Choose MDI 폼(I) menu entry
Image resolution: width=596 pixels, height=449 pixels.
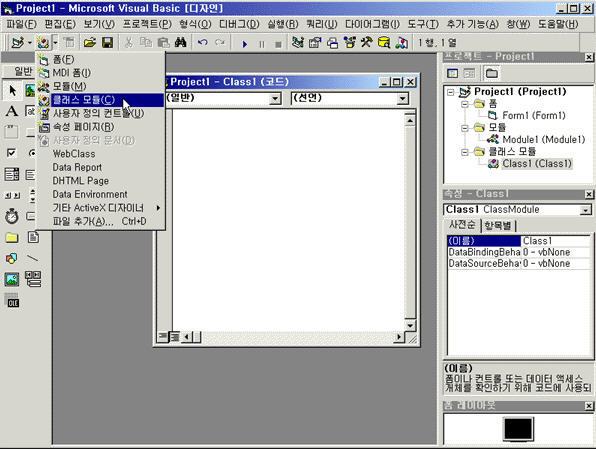click(x=100, y=73)
